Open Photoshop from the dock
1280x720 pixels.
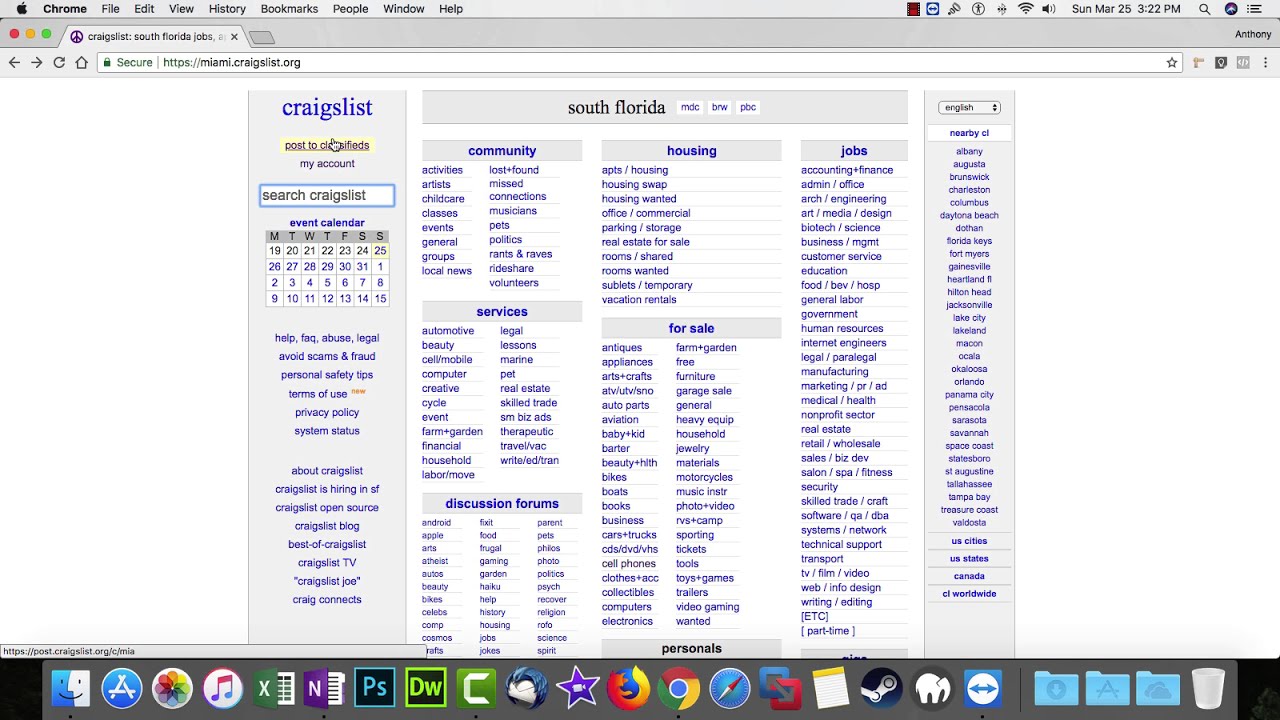pyautogui.click(x=375, y=689)
